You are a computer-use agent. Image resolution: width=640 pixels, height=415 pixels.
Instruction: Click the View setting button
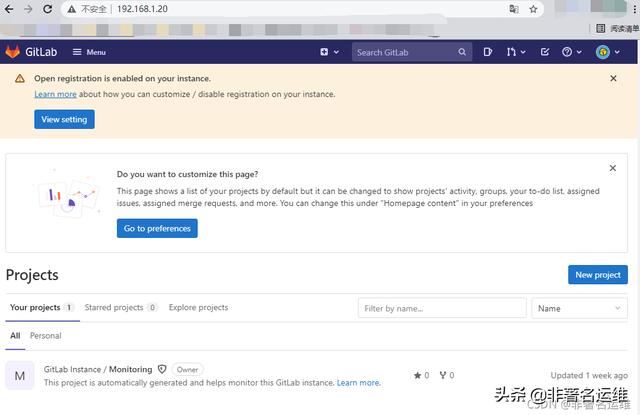[x=64, y=119]
